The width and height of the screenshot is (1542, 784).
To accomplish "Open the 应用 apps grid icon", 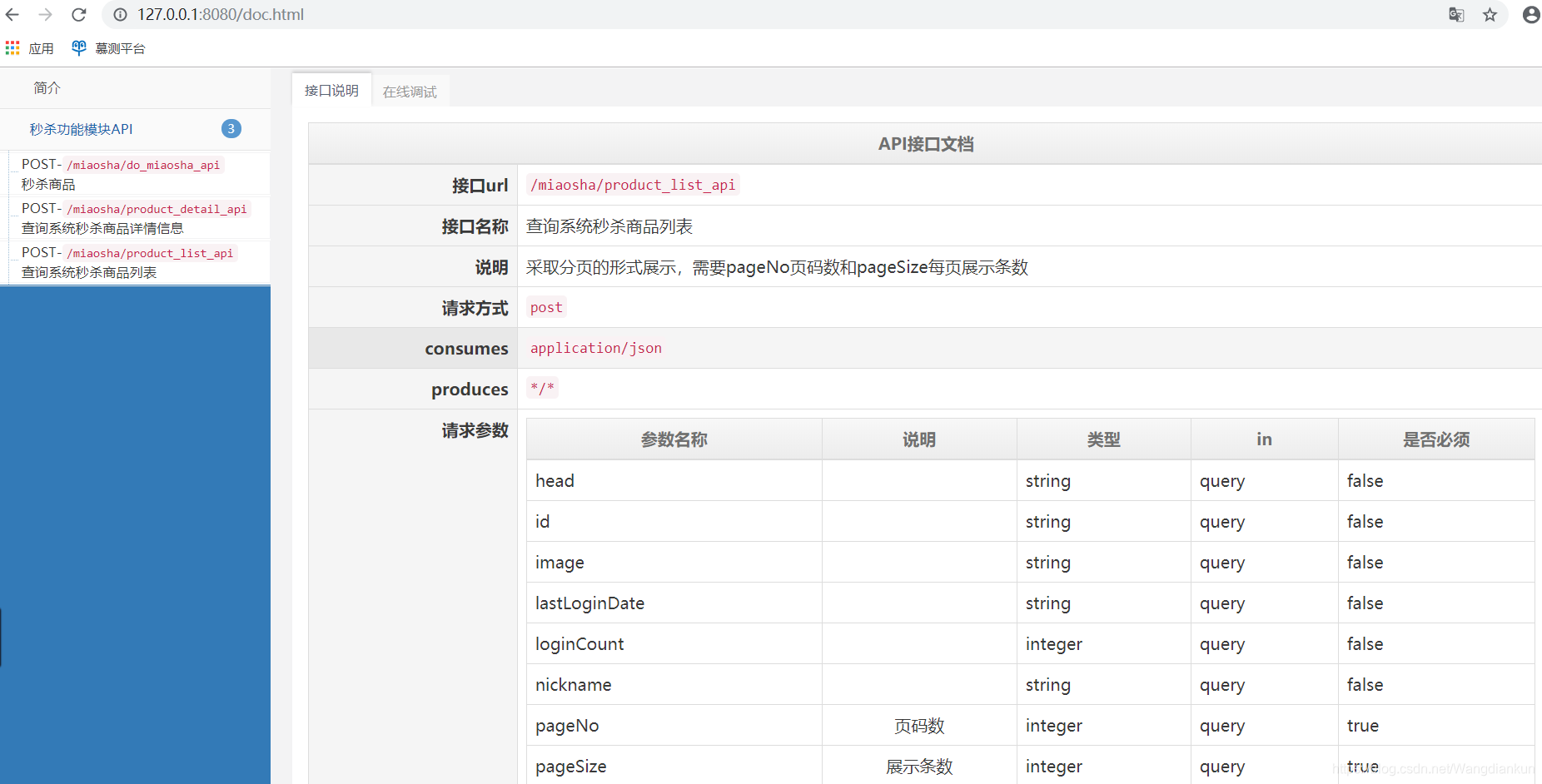I will [12, 48].
